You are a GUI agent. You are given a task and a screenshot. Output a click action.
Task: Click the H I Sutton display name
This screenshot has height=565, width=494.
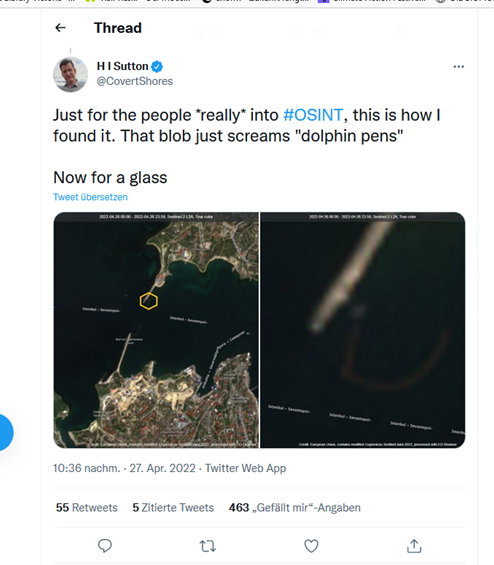click(123, 66)
